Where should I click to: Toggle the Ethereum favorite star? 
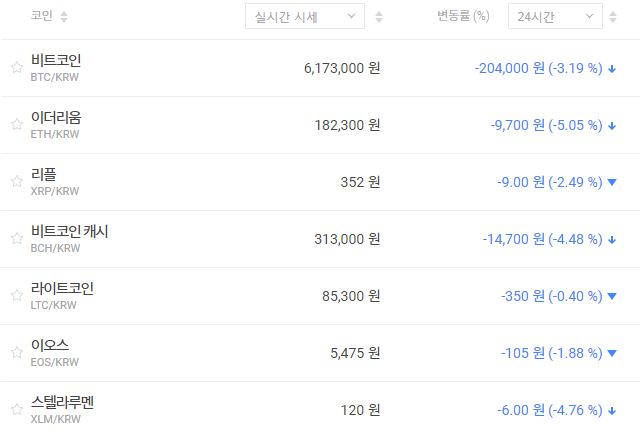pos(16,125)
